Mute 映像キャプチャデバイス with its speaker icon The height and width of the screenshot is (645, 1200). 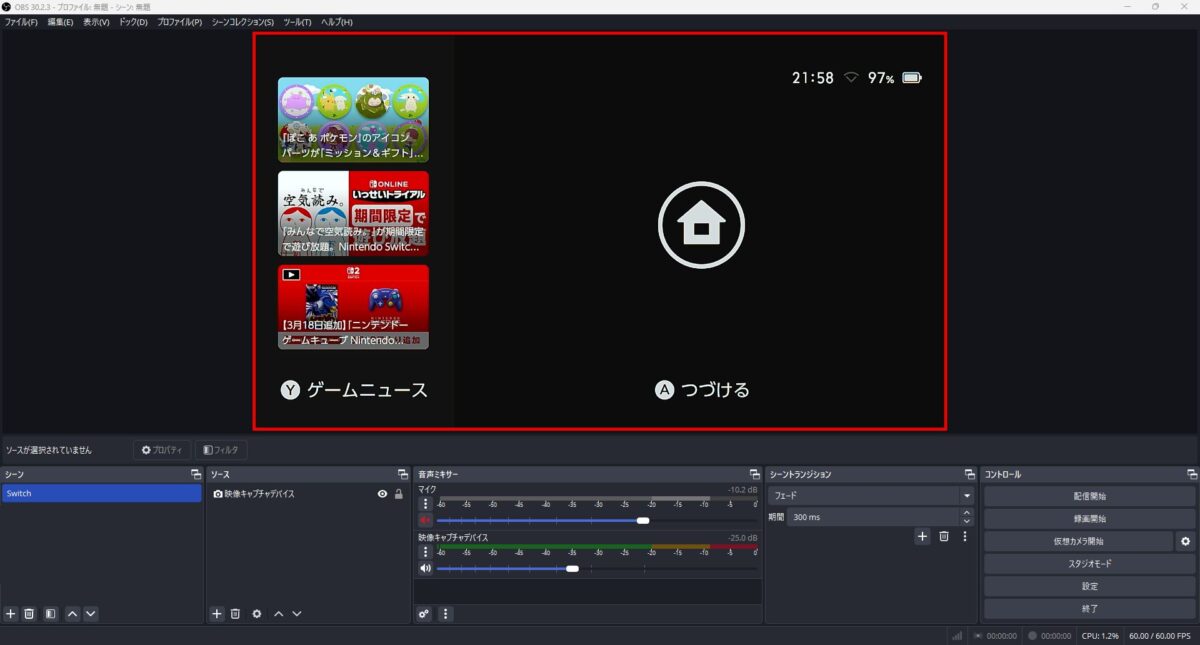tap(424, 567)
